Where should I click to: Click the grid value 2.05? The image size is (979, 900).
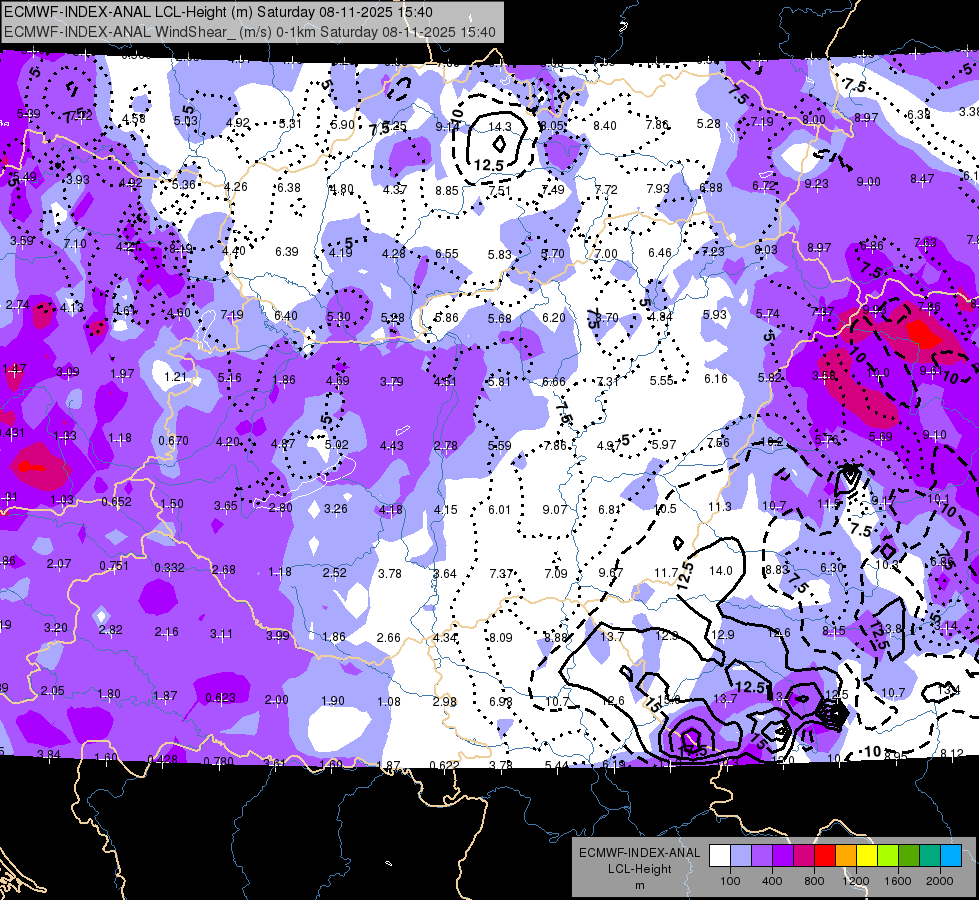[52, 691]
